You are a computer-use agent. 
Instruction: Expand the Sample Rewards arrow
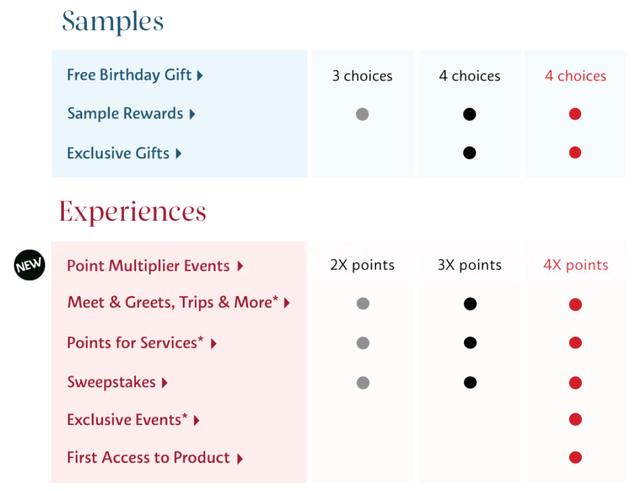(x=192, y=114)
